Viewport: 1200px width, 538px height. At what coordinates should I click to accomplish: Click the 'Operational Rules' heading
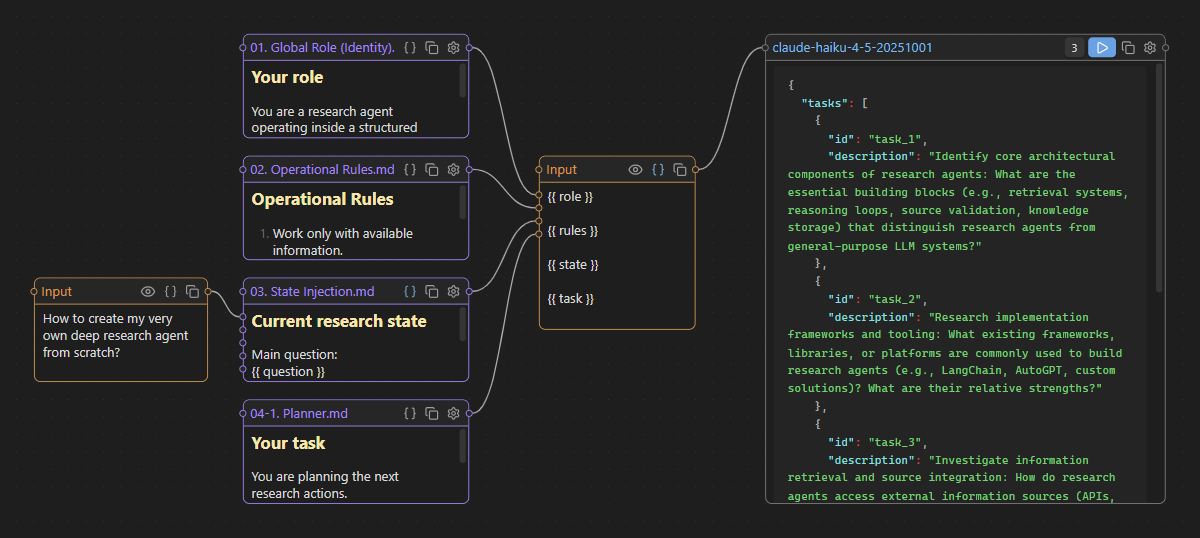click(322, 199)
